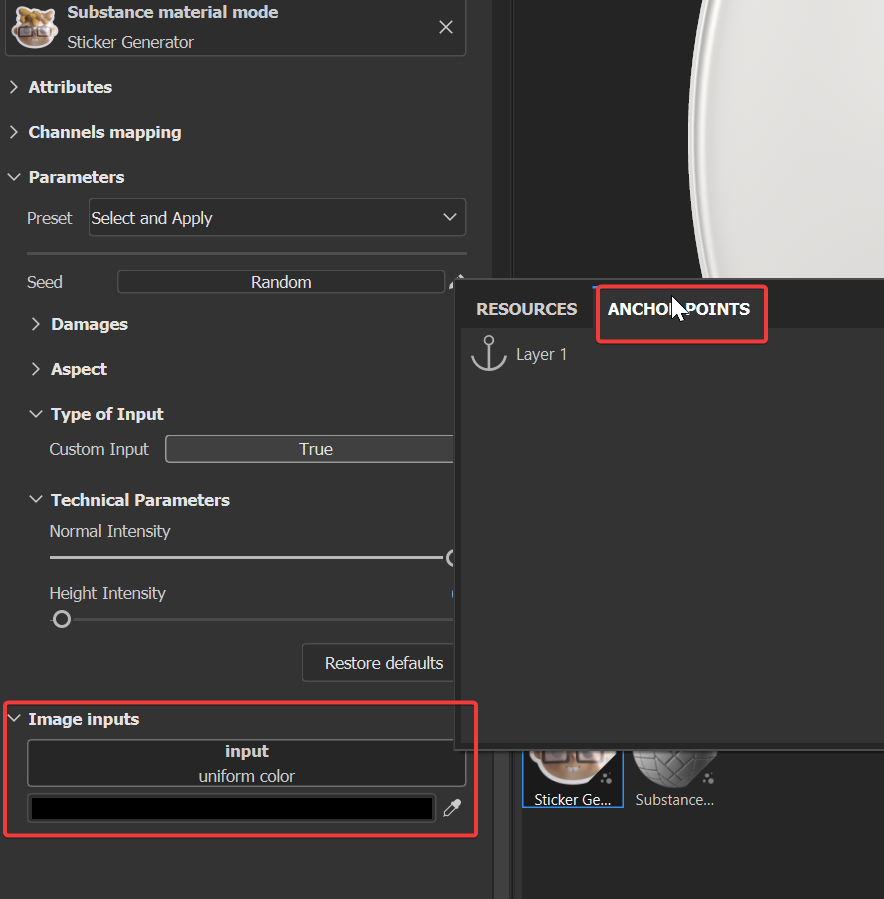Adjust the Normal Intensity slider handle
Image resolution: width=884 pixels, height=899 pixels.
[x=452, y=557]
